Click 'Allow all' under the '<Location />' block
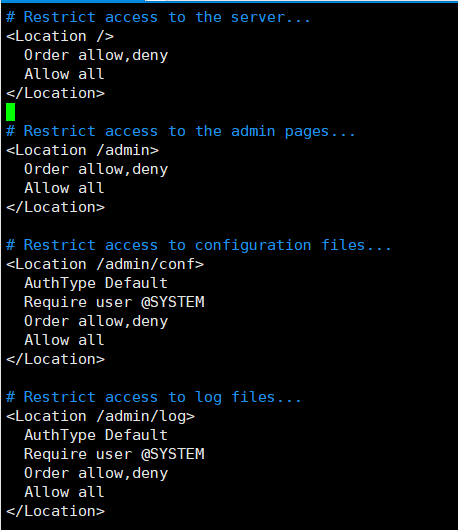 (64, 74)
